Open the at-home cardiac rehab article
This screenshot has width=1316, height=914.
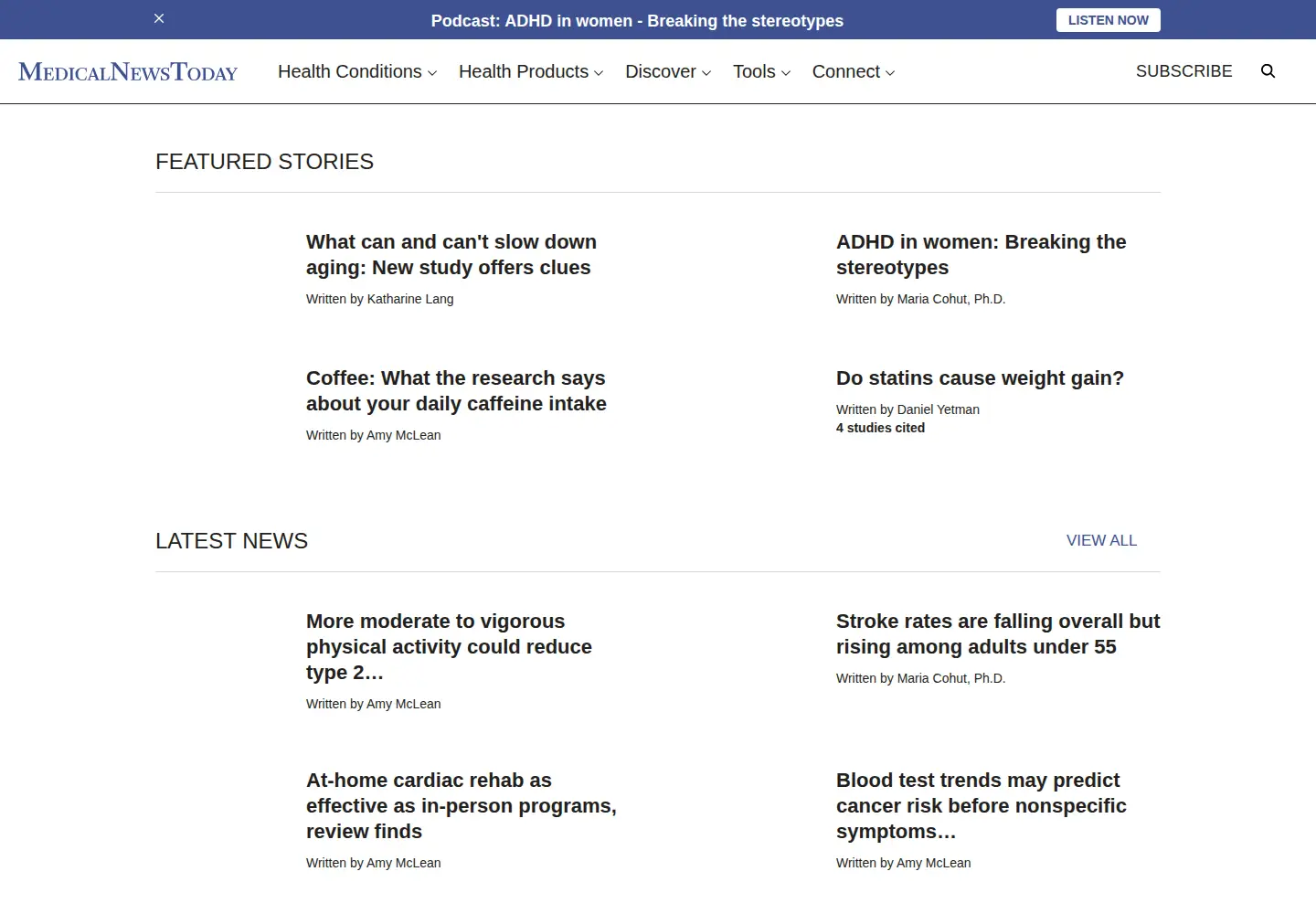462,806
